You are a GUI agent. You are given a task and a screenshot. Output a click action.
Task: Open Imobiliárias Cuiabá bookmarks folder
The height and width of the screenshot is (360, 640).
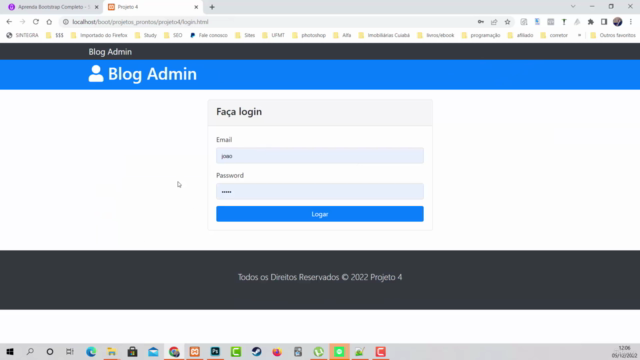384,36
